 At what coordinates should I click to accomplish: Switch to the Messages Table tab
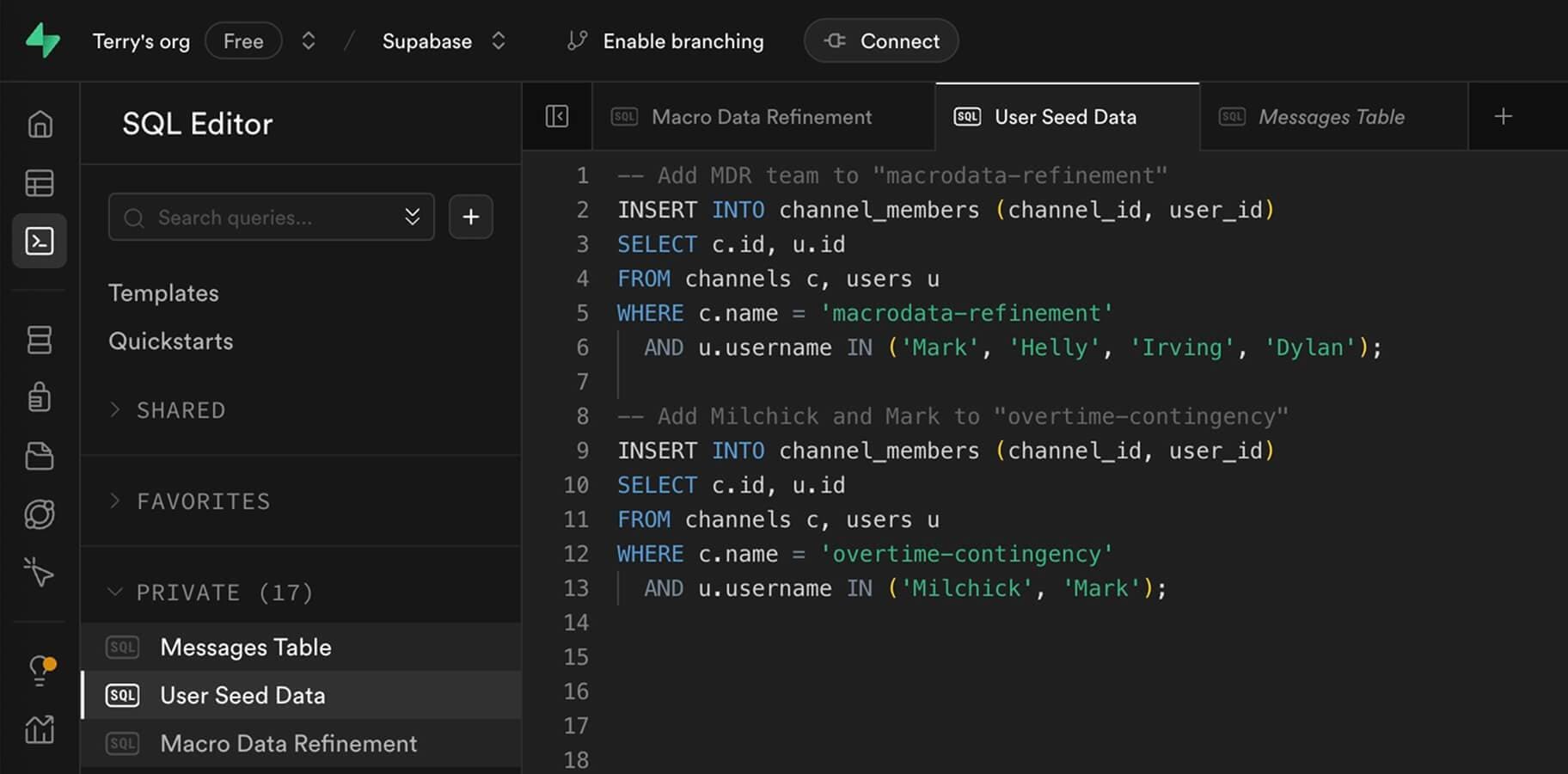coord(1331,117)
